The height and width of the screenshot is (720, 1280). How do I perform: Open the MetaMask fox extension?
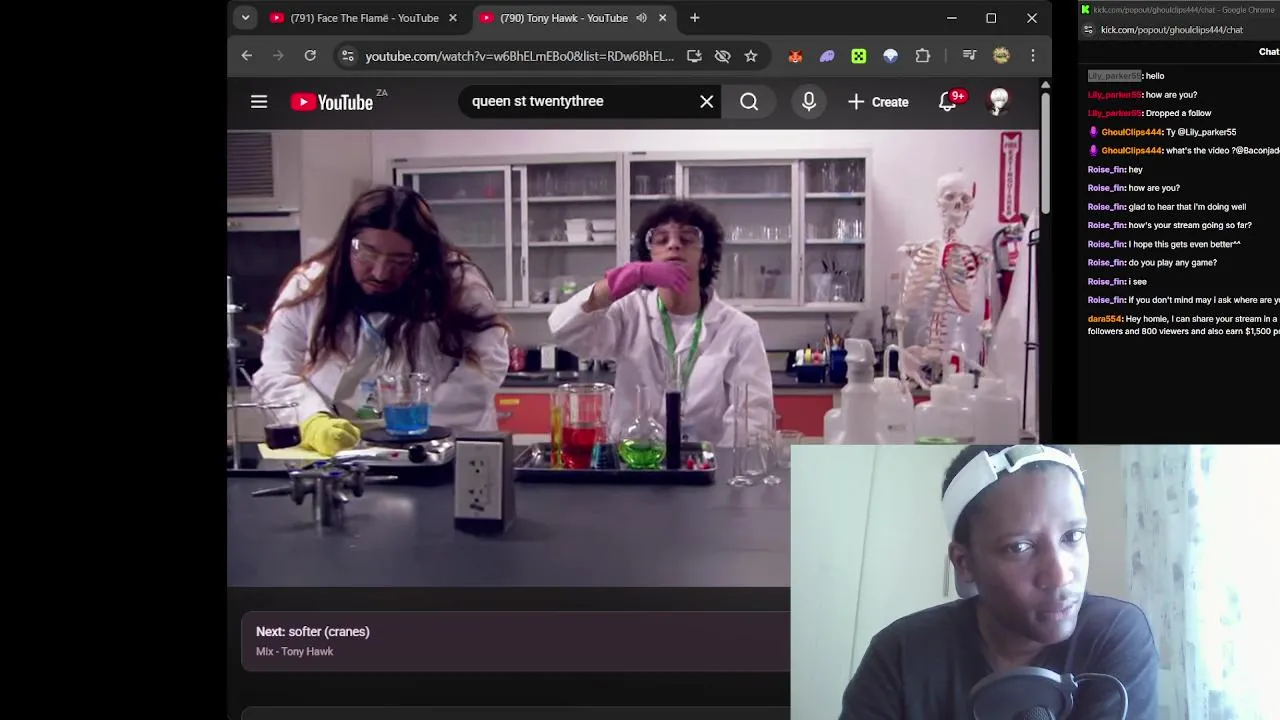tap(795, 56)
